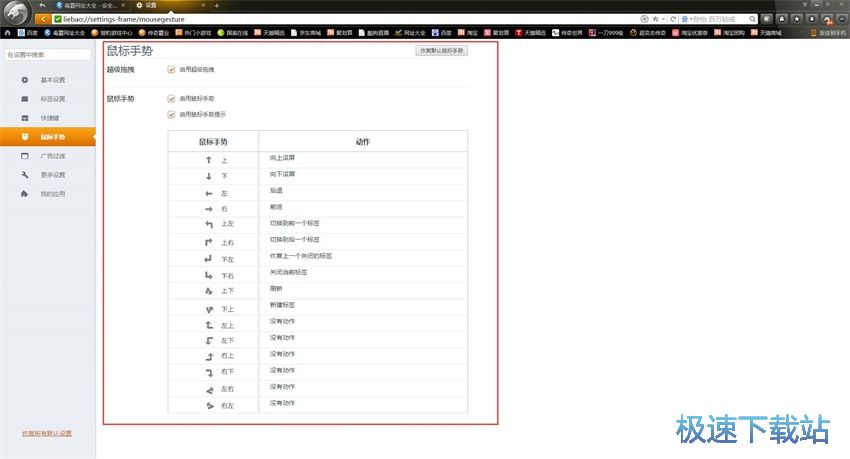The width and height of the screenshot is (850, 459).
Task: Click the download arrow toolbar icon
Action: click(x=812, y=19)
